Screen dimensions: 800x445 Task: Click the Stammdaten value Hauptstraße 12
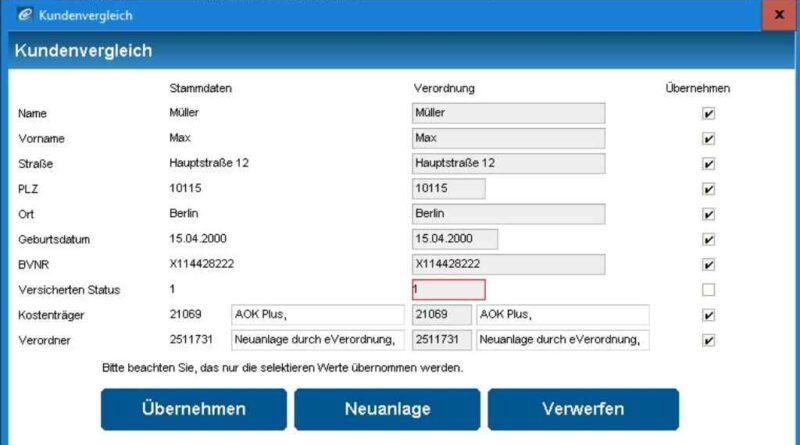pyautogui.click(x=209, y=163)
